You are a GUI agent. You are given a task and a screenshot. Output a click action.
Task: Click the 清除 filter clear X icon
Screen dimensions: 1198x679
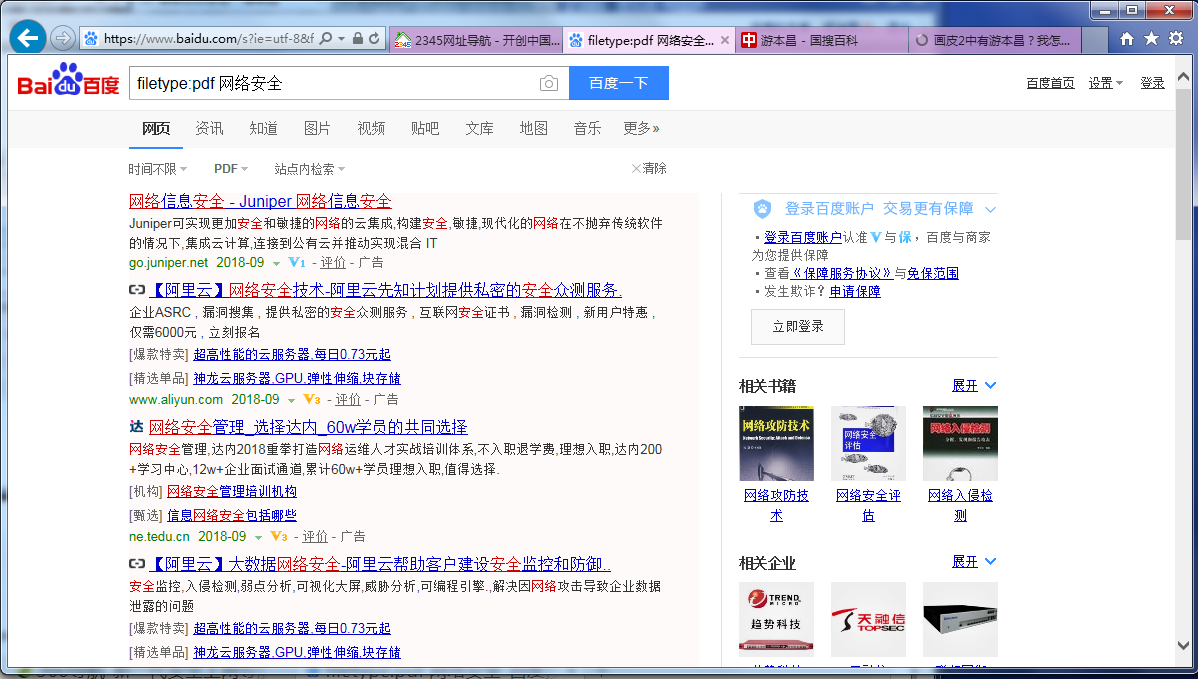(x=636, y=168)
